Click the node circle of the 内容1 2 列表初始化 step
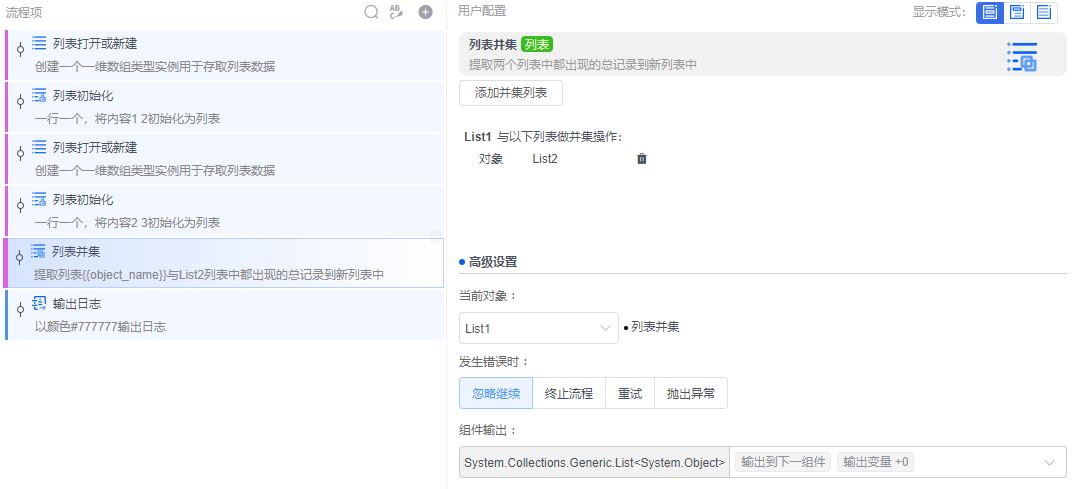1076x489 pixels. 20,102
